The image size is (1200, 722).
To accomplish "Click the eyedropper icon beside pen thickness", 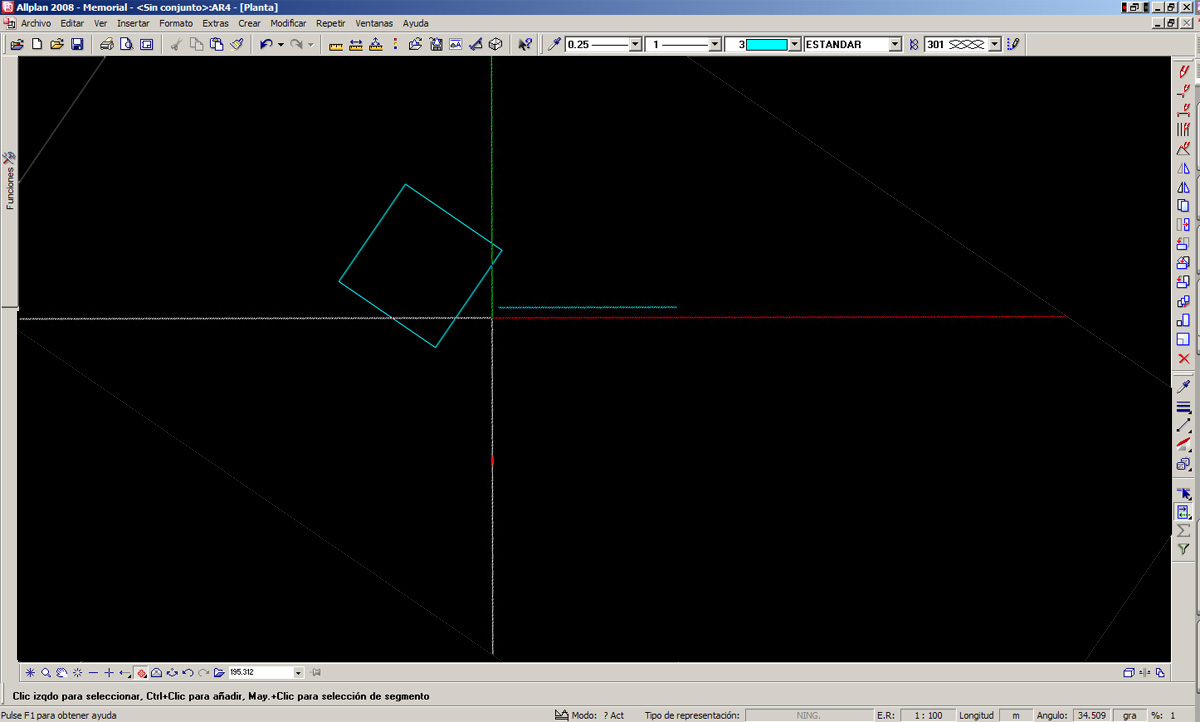I will (554, 44).
